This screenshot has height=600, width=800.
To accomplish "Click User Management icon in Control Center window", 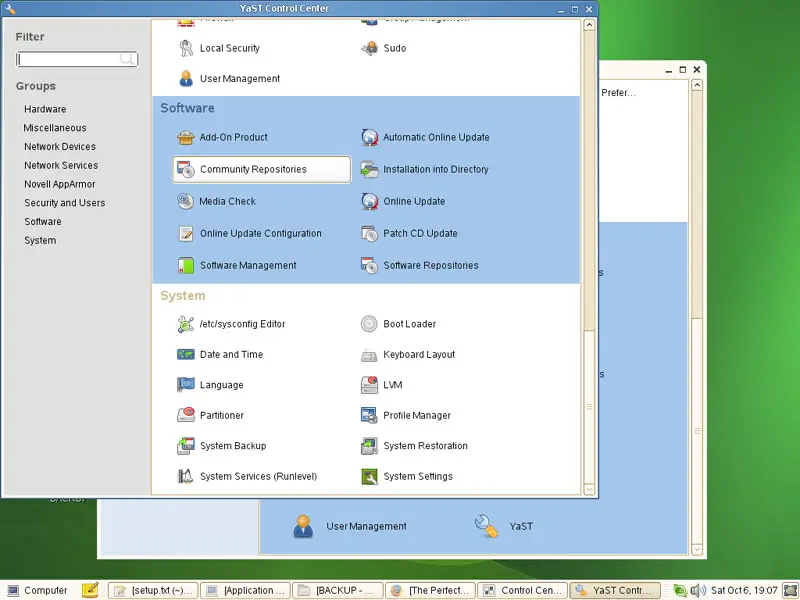I will point(303,526).
